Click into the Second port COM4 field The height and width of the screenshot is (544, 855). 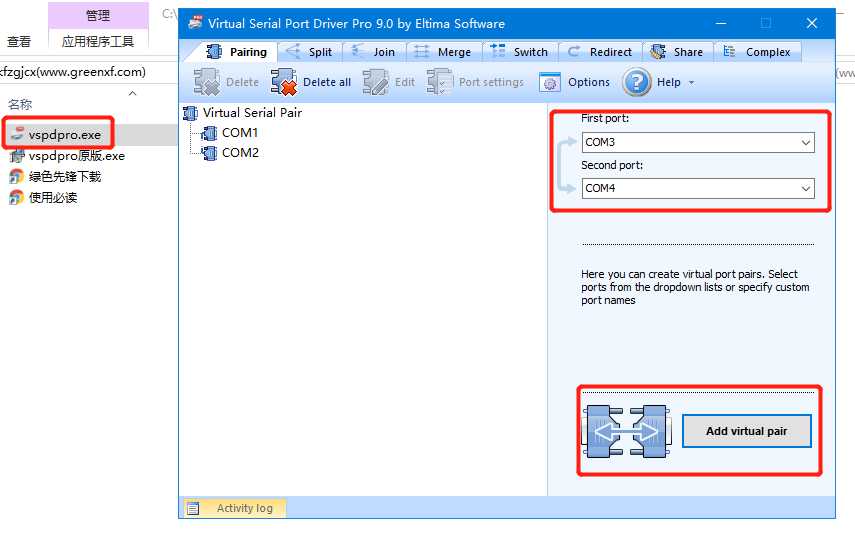698,189
